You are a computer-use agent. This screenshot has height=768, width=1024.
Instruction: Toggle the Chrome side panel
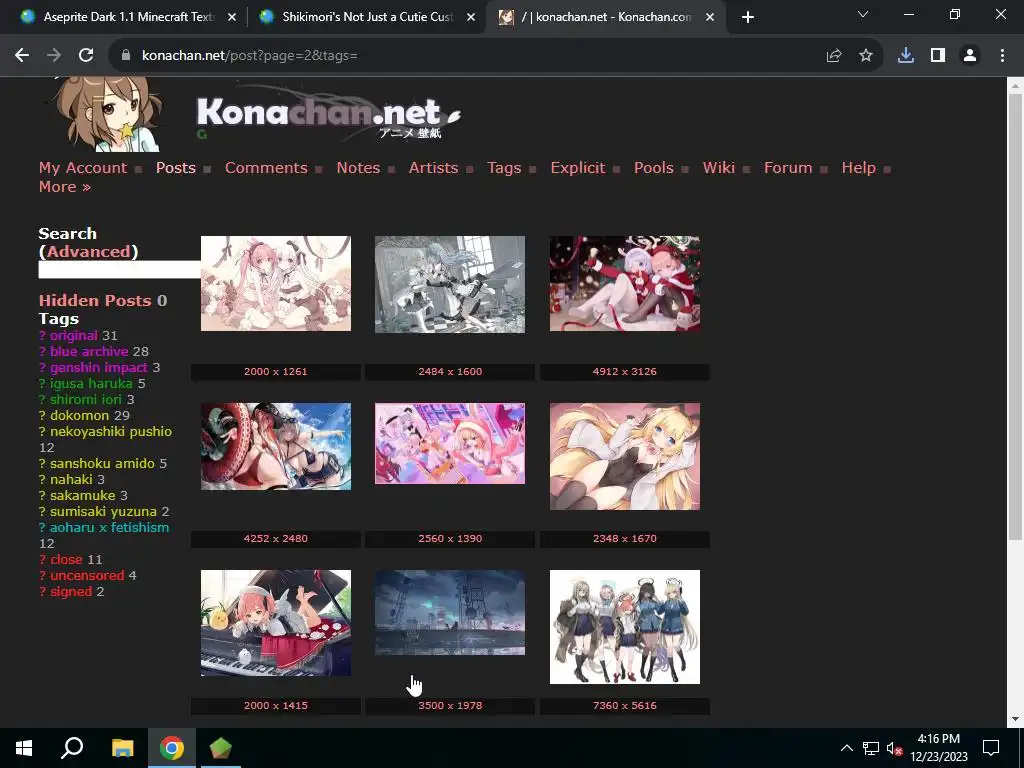(938, 56)
